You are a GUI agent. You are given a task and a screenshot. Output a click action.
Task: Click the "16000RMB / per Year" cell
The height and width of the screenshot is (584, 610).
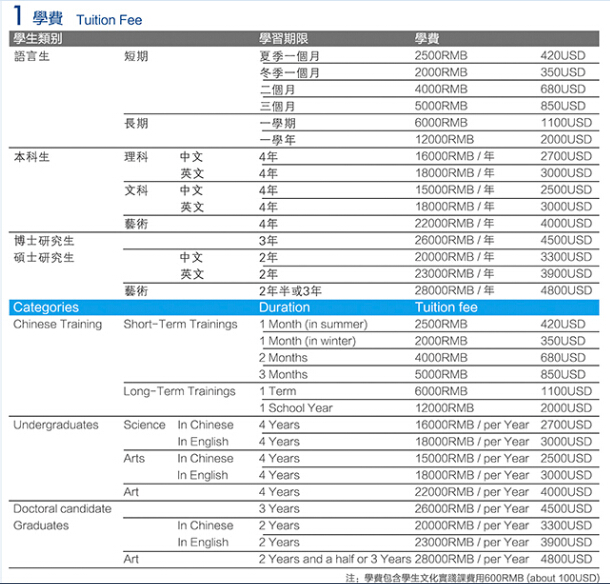point(472,425)
